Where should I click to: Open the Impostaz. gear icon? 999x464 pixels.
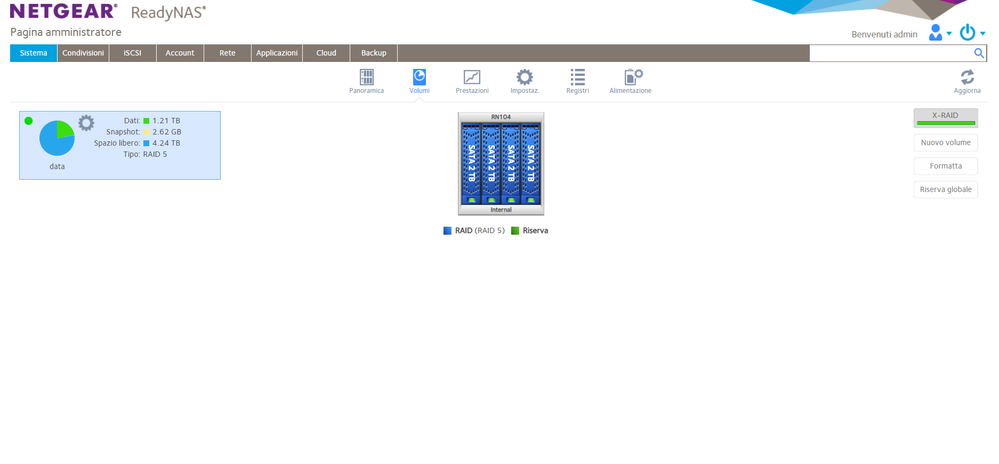(x=524, y=77)
